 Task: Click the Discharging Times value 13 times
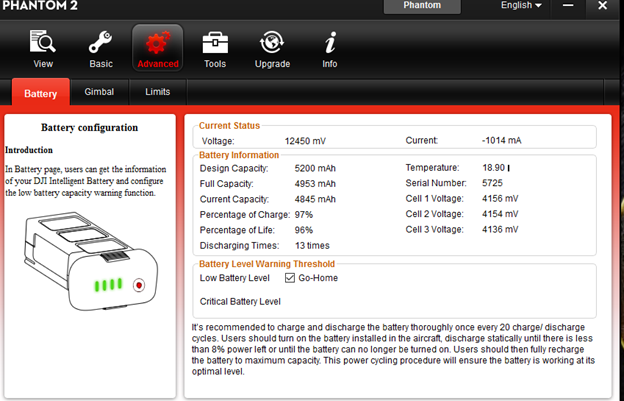(312, 246)
